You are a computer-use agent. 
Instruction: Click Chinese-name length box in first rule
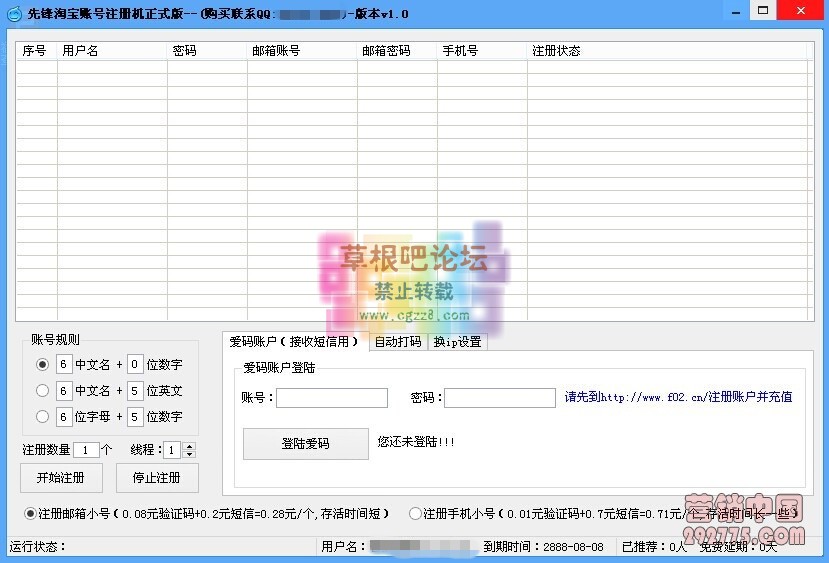(64, 364)
